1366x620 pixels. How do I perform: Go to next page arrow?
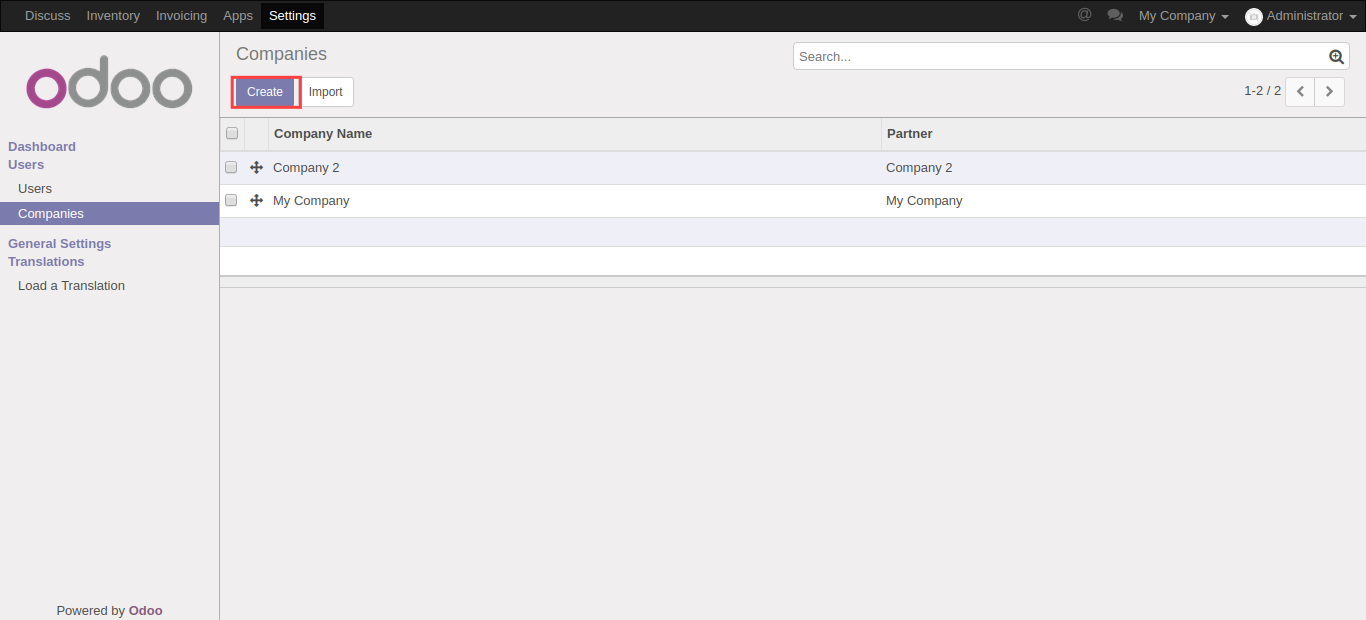point(1329,91)
